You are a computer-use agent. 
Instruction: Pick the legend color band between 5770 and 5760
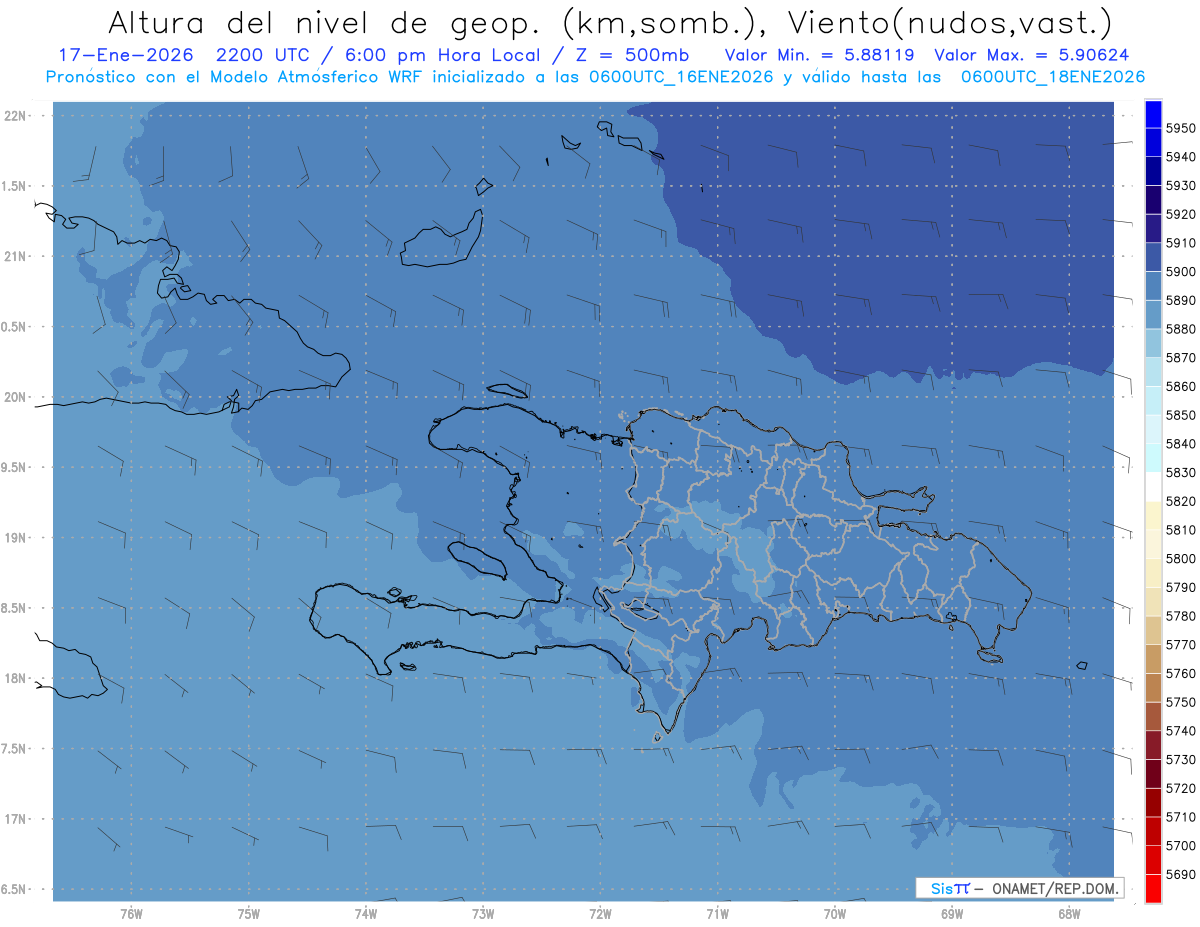point(1153,659)
